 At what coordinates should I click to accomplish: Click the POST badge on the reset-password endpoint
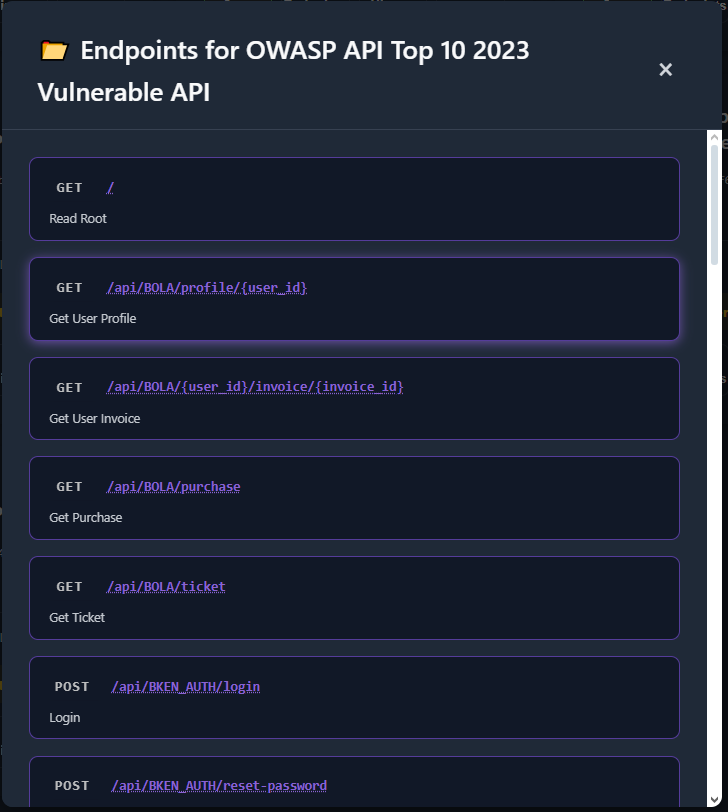tap(72, 786)
